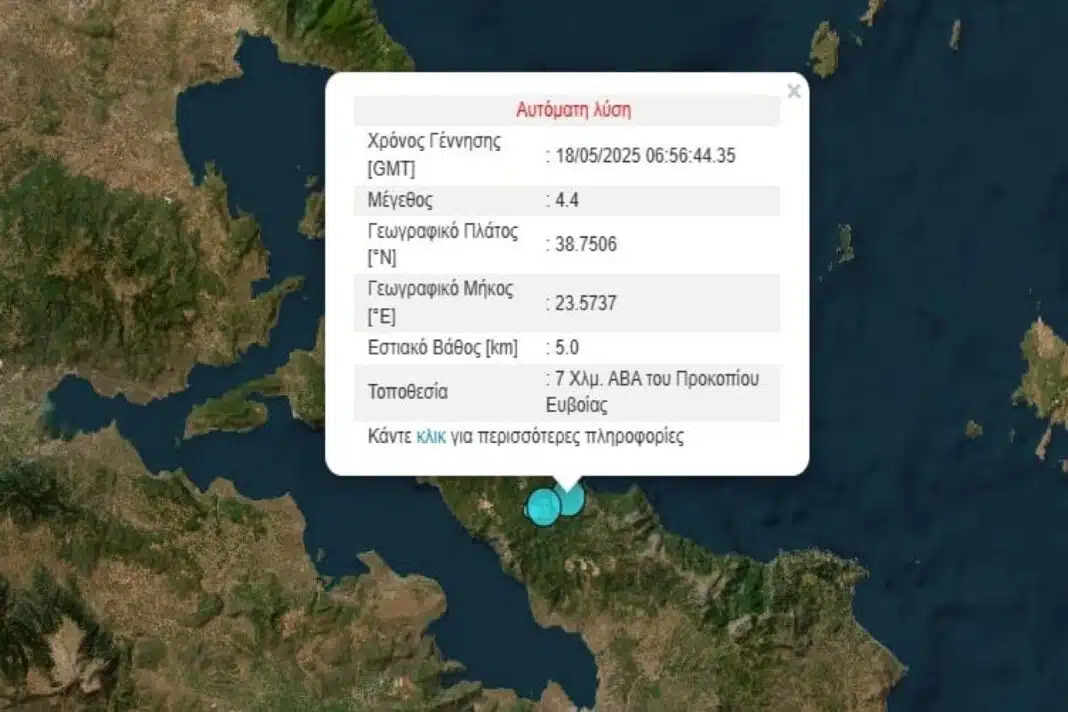1068x712 pixels.
Task: Click the small island at the top right of map
Action: [825, 48]
